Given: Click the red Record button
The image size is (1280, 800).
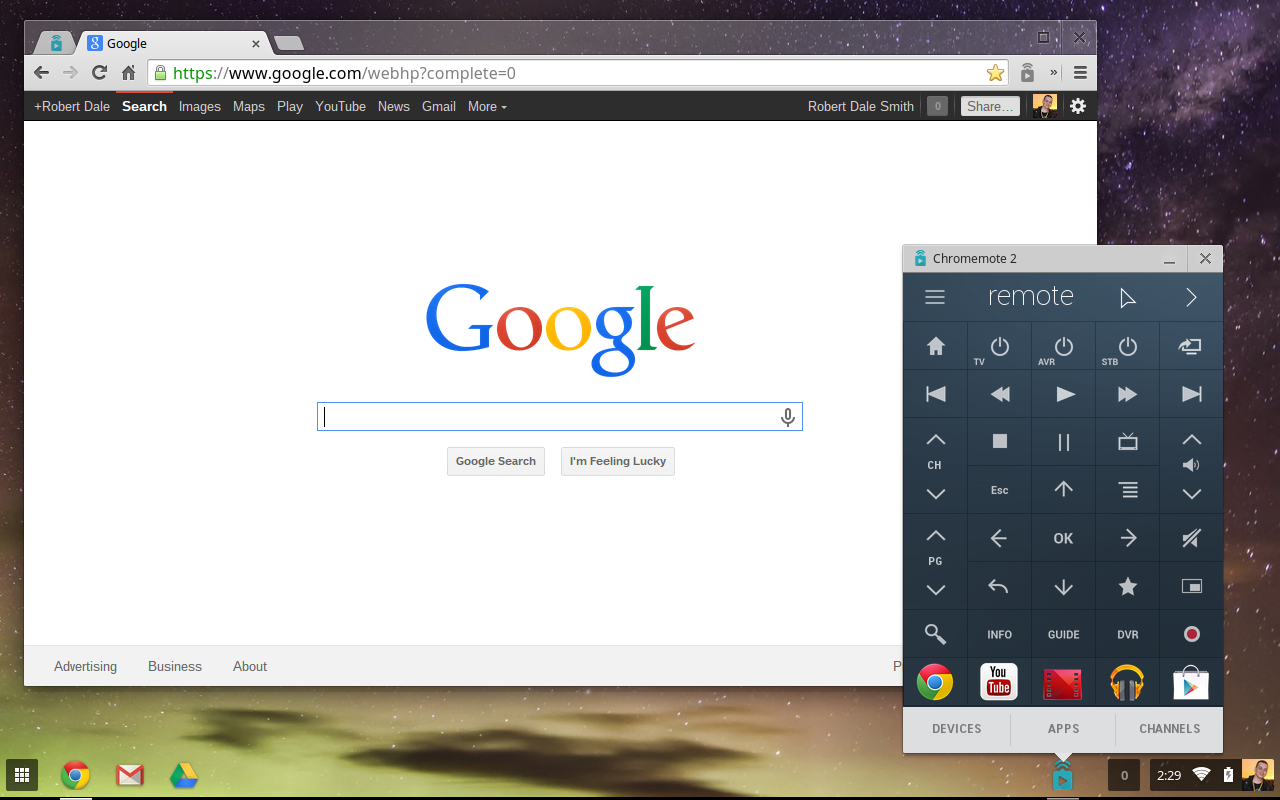Looking at the screenshot, I should (1191, 634).
